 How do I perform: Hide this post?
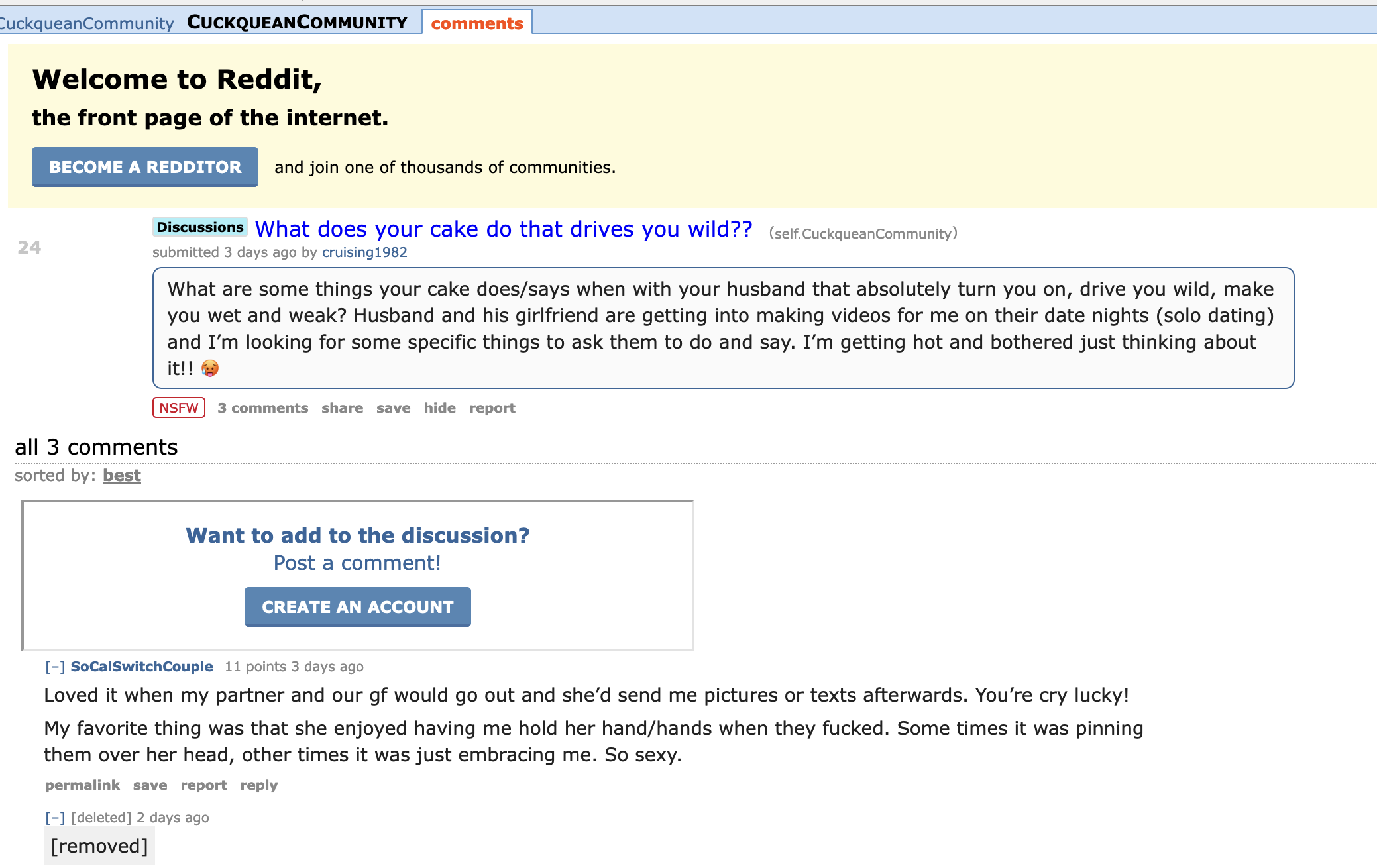440,408
